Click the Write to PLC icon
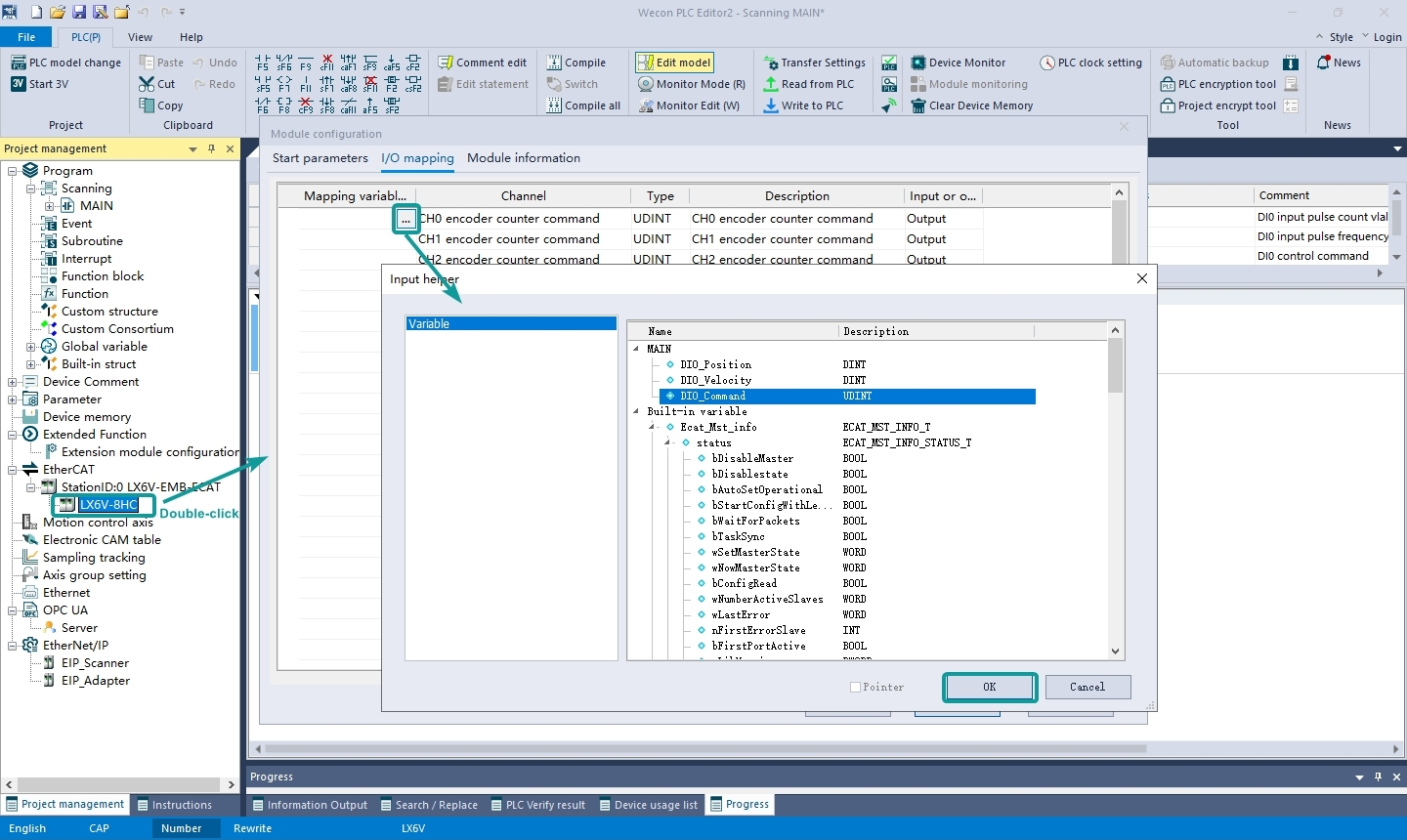This screenshot has width=1407, height=840. pos(771,105)
